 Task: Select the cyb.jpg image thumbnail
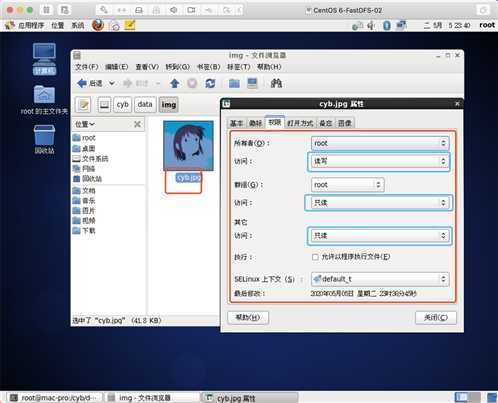(x=188, y=146)
